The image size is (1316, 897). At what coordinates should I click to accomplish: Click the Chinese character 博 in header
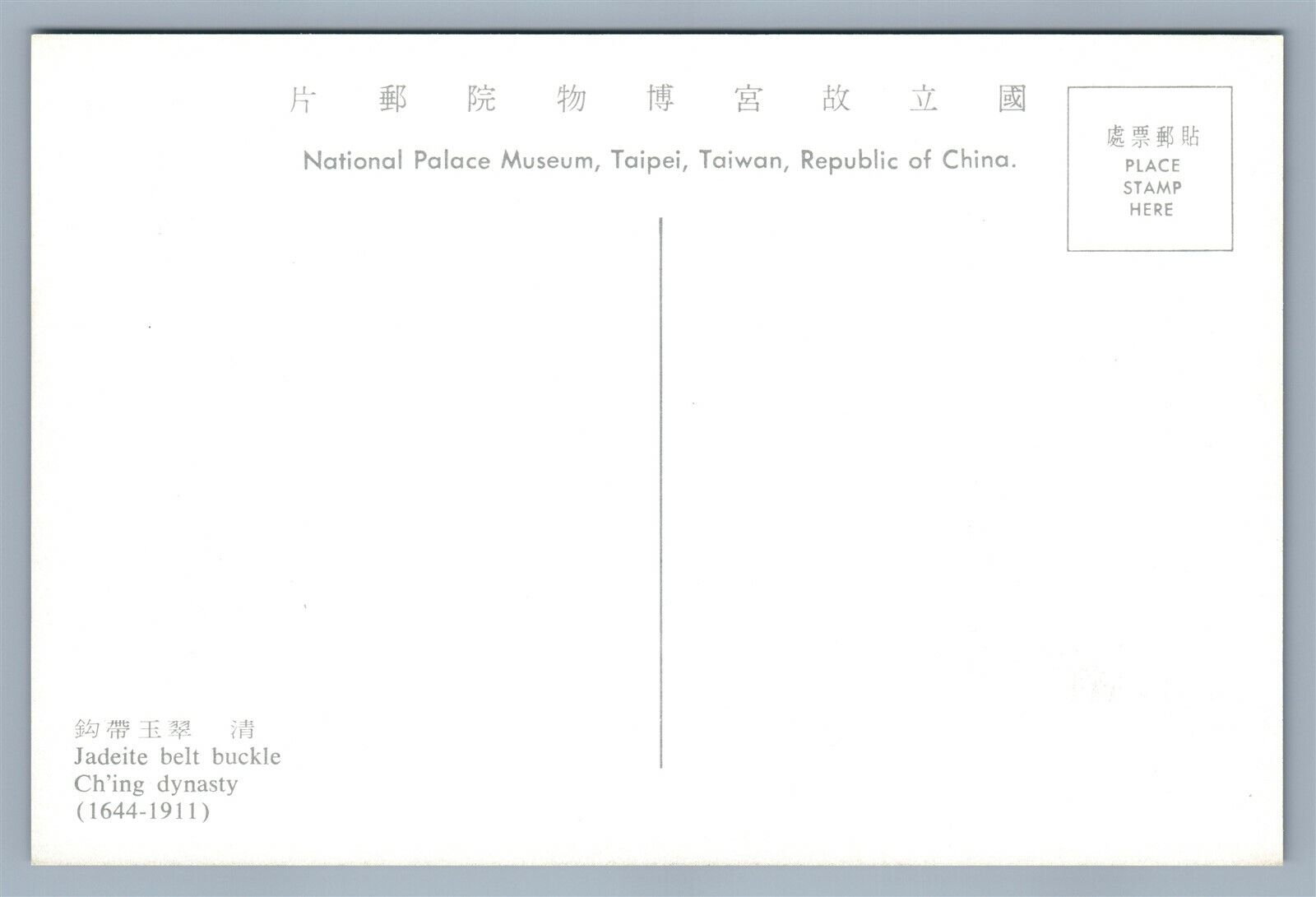pos(659,100)
